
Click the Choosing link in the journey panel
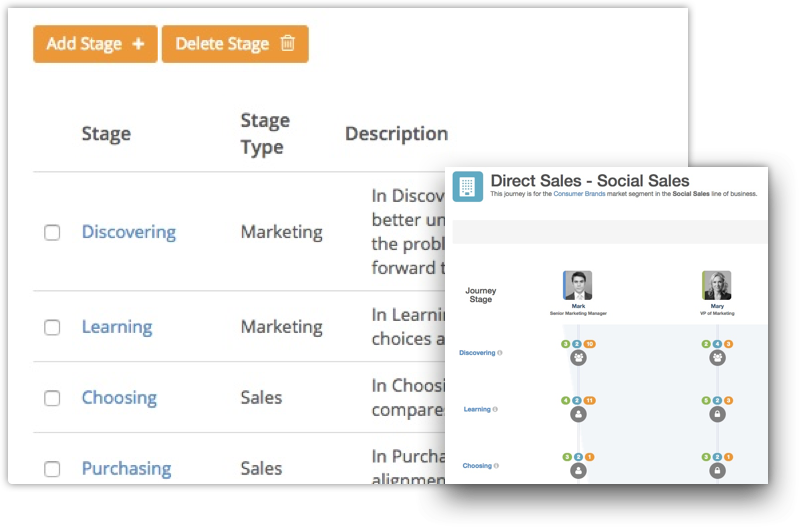[x=477, y=466]
